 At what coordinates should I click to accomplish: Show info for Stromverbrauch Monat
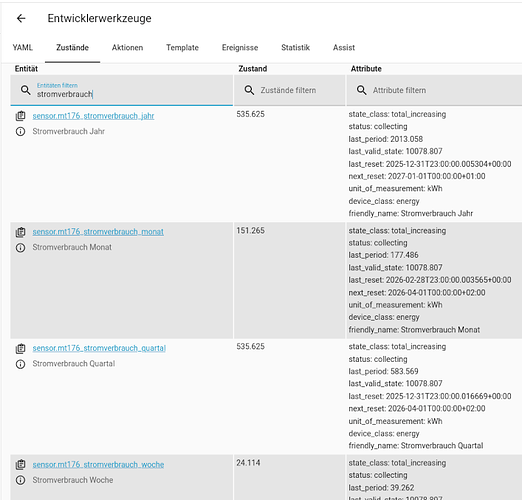[20, 248]
